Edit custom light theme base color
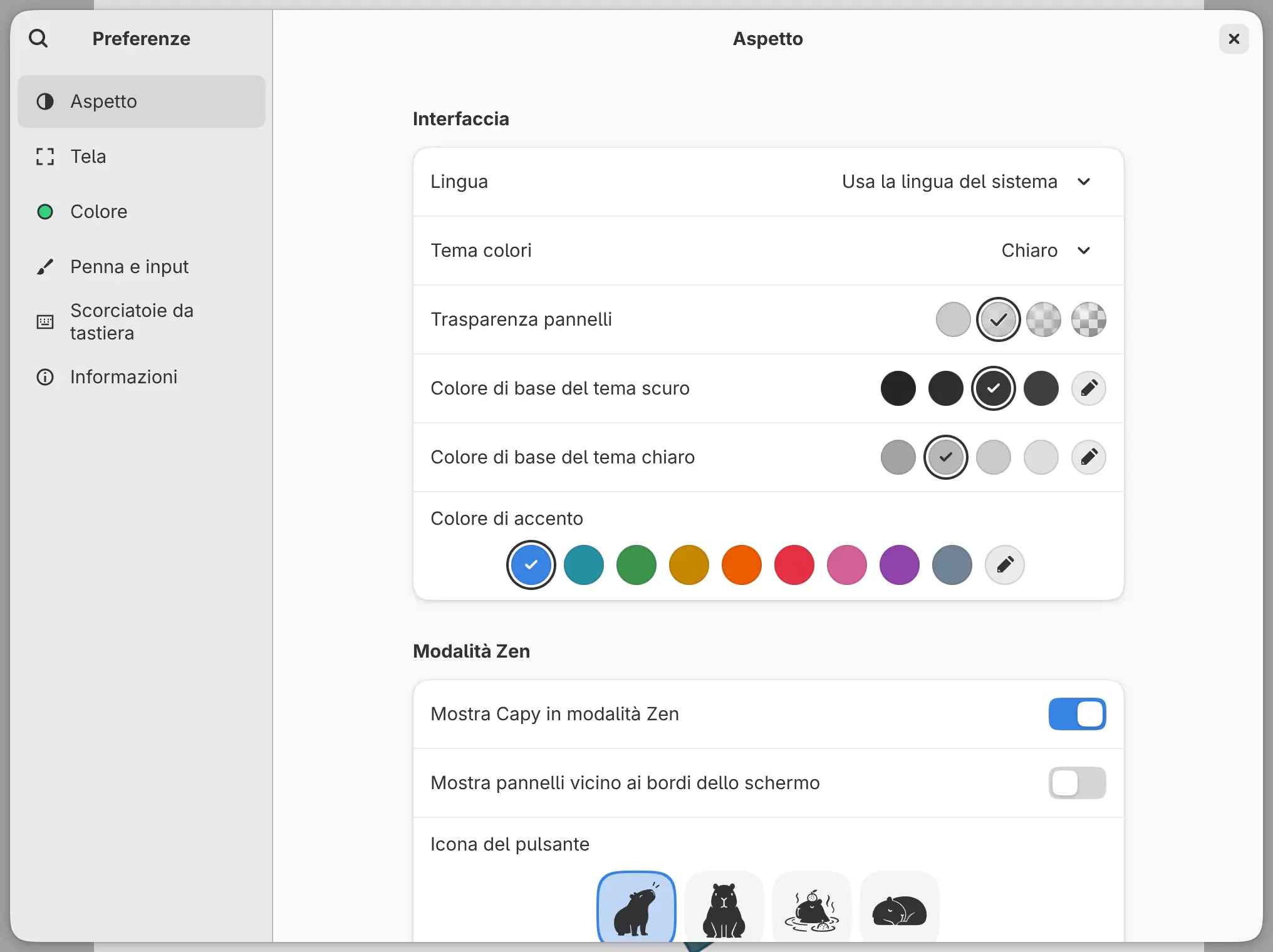Screen dimensions: 1273x952 point(1089,457)
